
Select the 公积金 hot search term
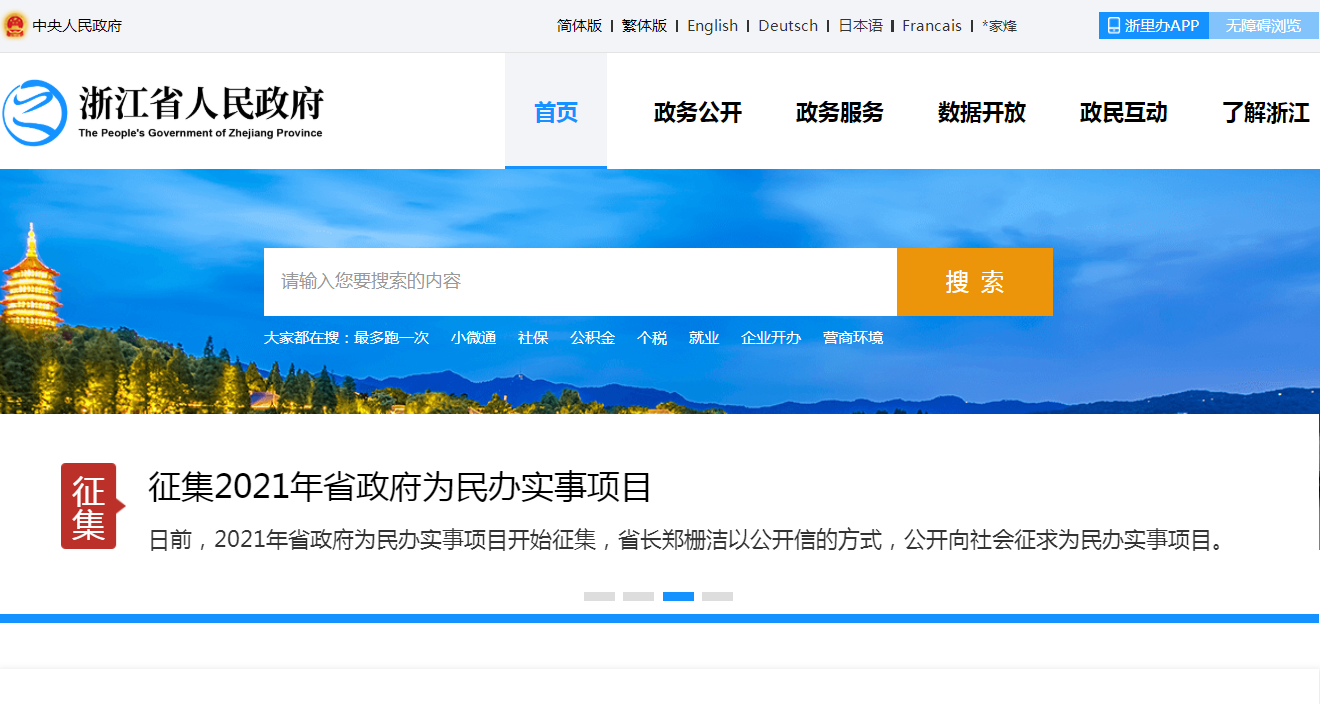592,338
